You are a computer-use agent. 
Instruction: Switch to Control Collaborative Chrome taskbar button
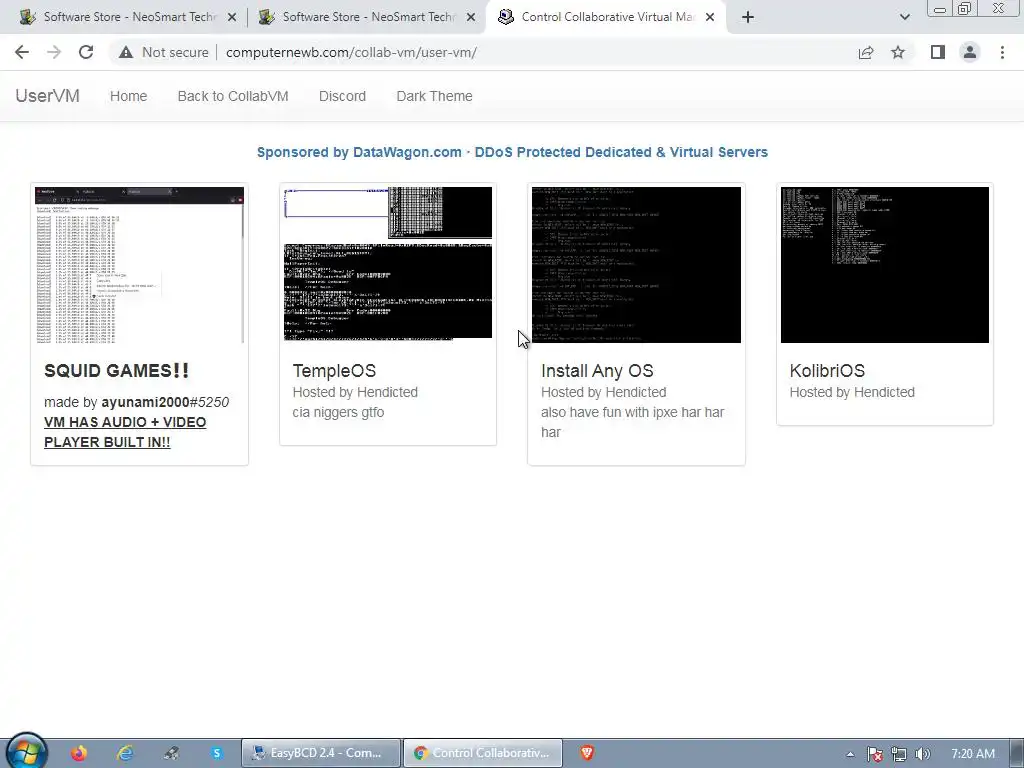[483, 753]
